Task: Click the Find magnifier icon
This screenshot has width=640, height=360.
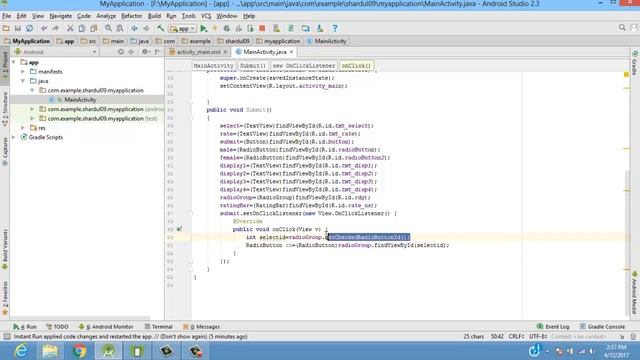Action: [108, 28]
